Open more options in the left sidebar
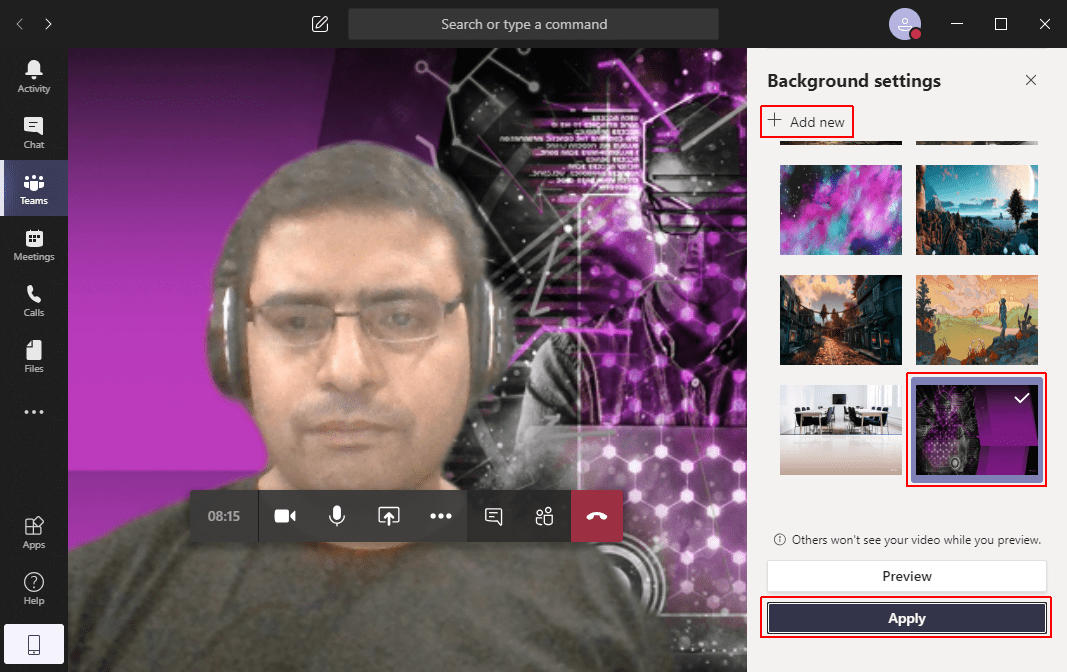 click(33, 411)
